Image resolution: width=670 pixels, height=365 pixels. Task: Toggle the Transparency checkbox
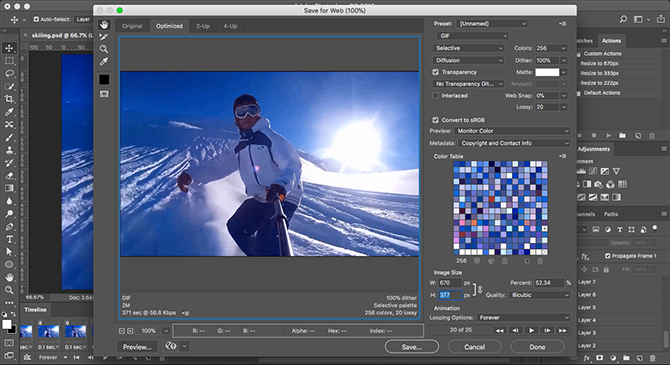435,72
